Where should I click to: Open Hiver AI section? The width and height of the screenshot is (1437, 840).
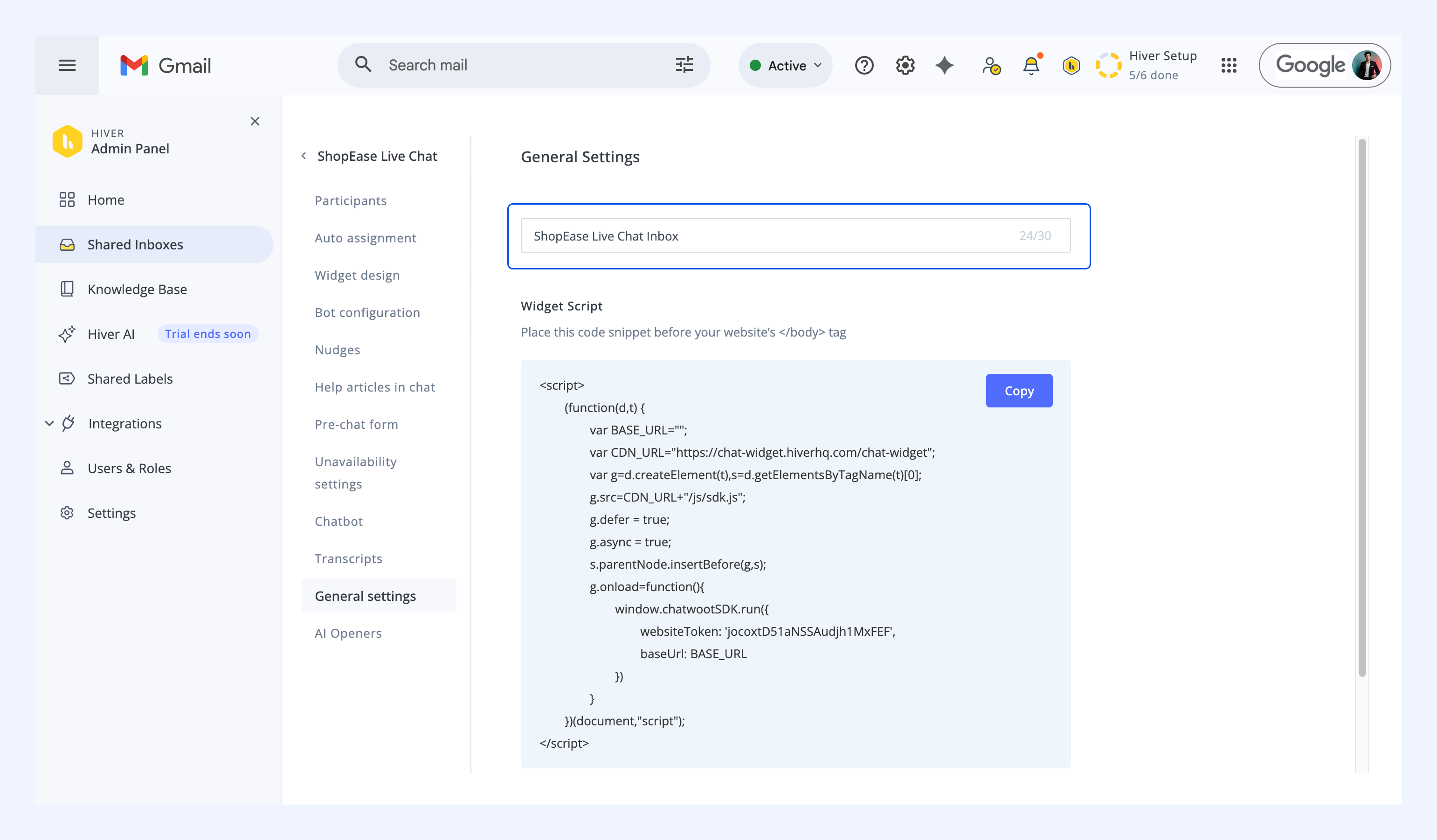[x=111, y=334]
